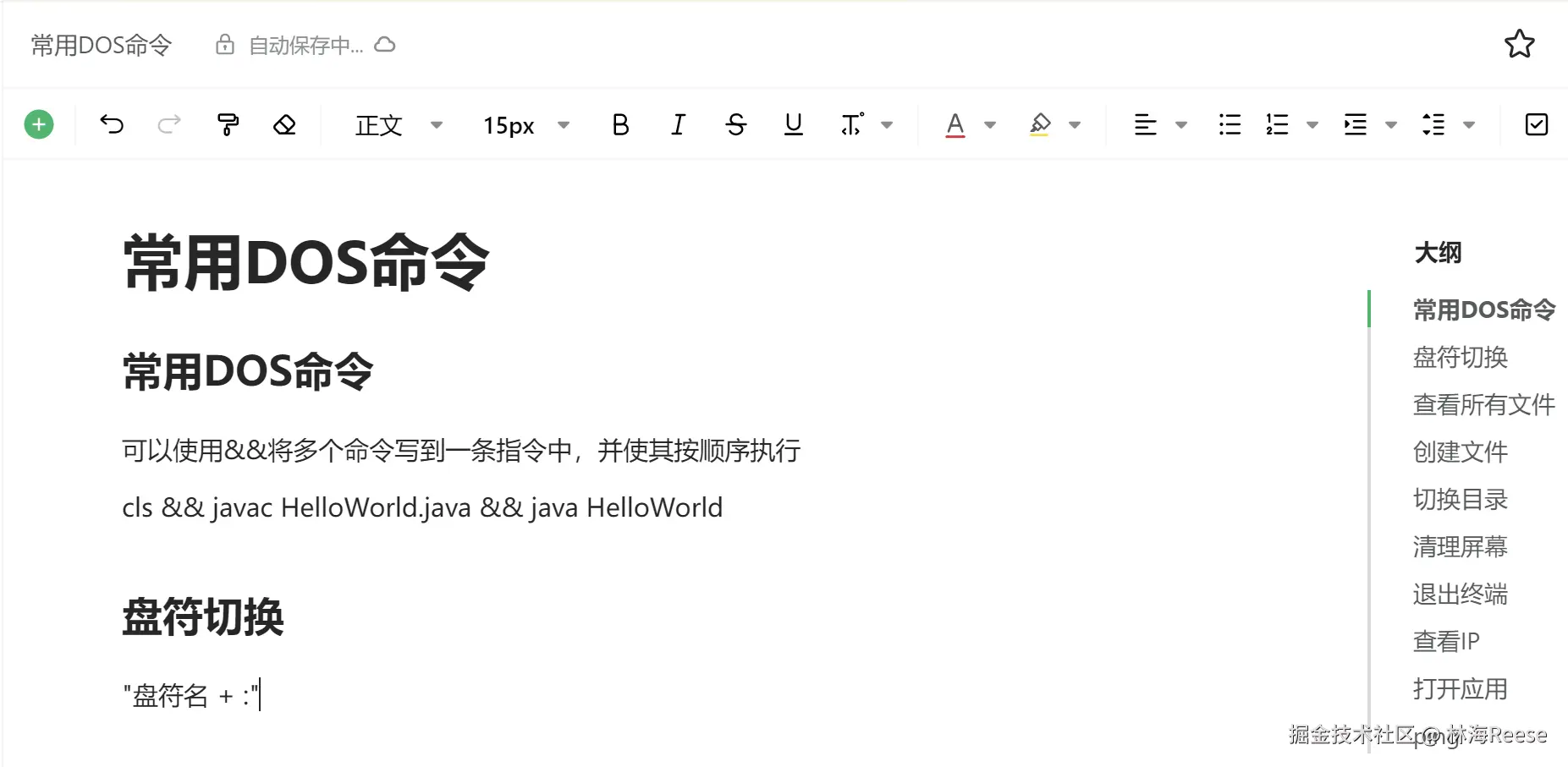Click the second-level 常用DOS命令 heading
1568x767 pixels.
pyautogui.click(x=248, y=371)
